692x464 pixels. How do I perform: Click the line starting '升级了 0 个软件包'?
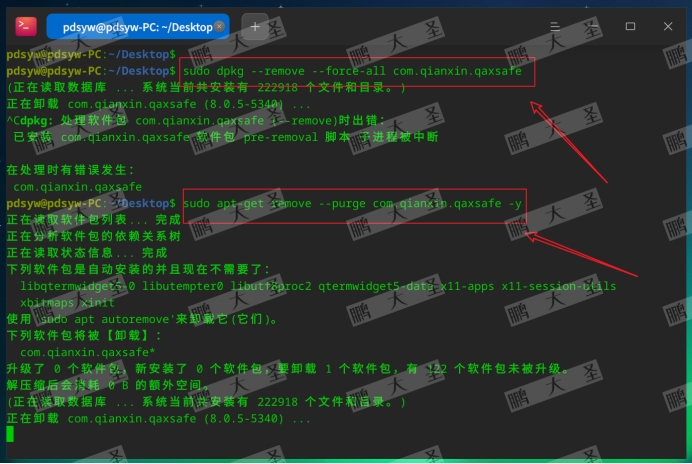pos(288,369)
